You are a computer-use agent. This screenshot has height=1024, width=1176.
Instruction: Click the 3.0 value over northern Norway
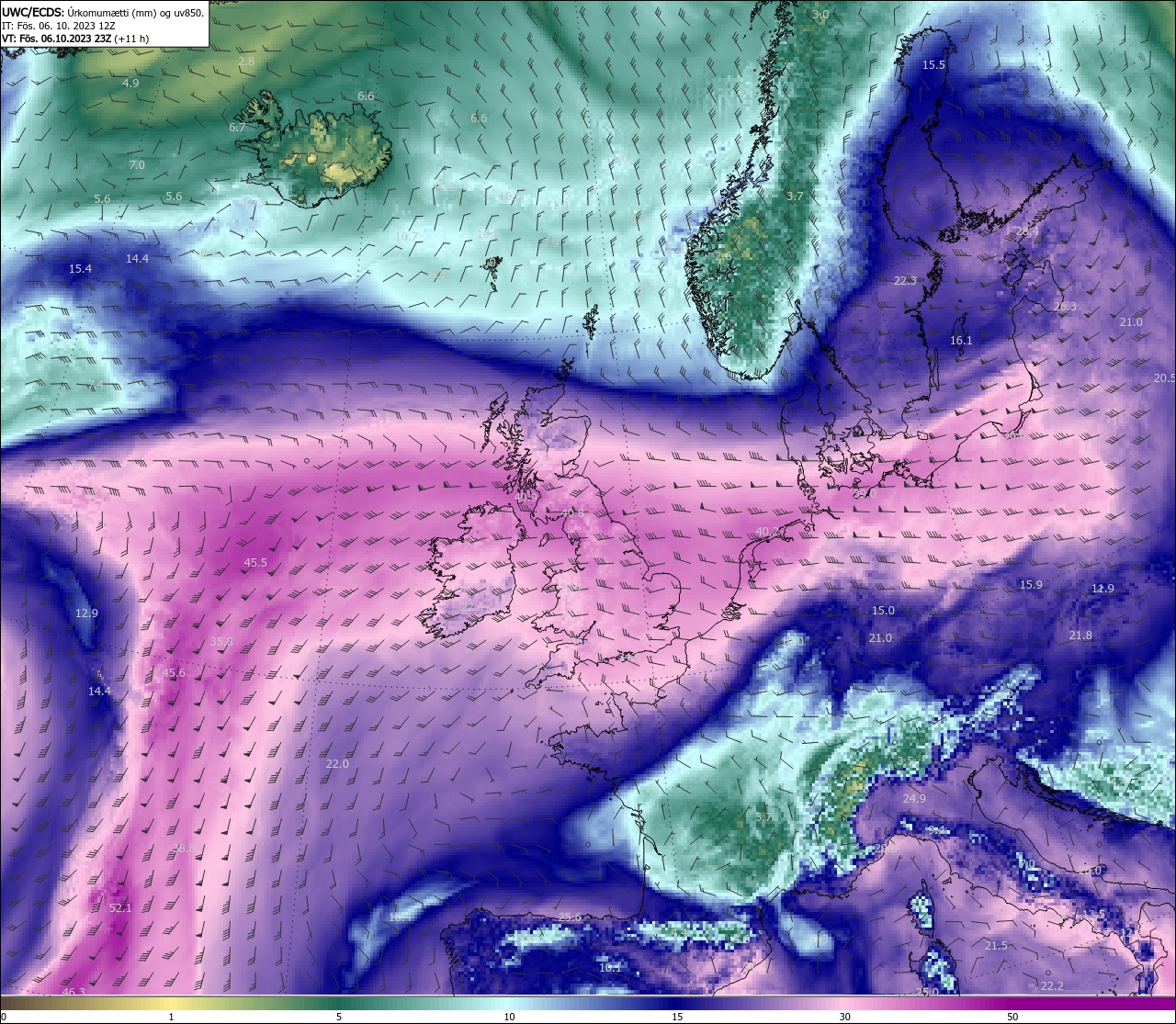(x=820, y=15)
